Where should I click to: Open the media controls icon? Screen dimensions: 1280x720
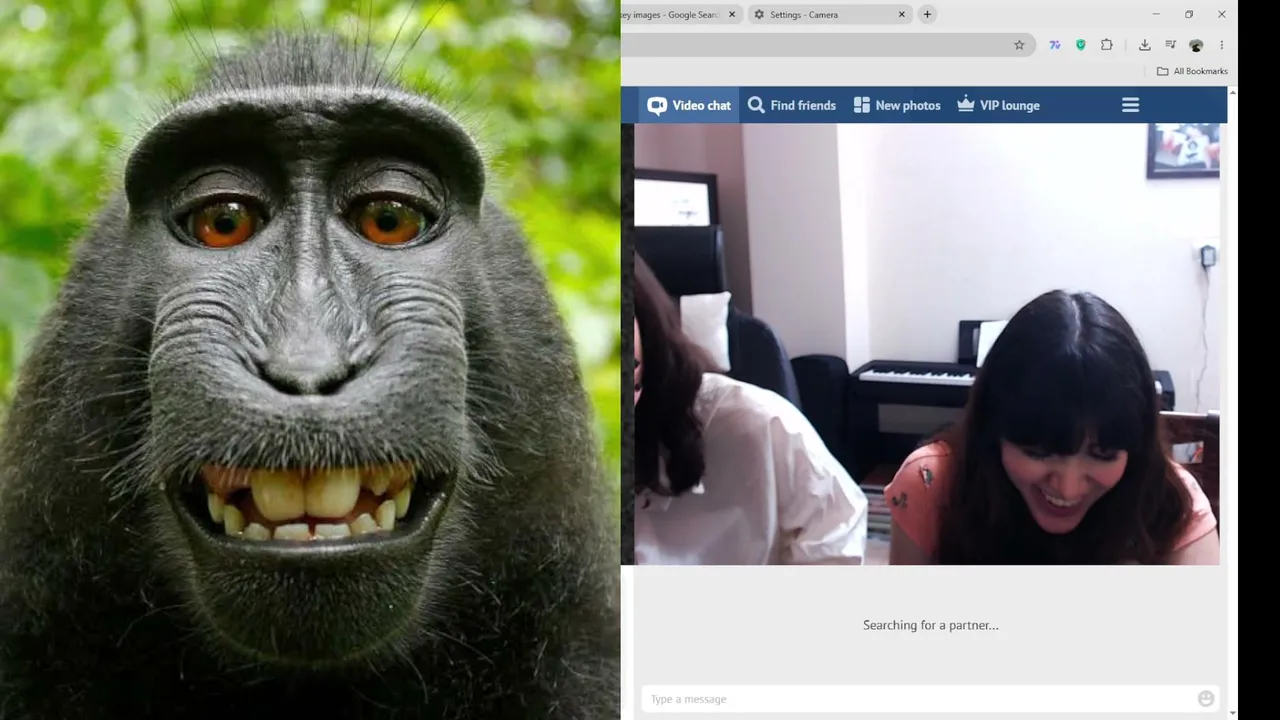[1171, 45]
